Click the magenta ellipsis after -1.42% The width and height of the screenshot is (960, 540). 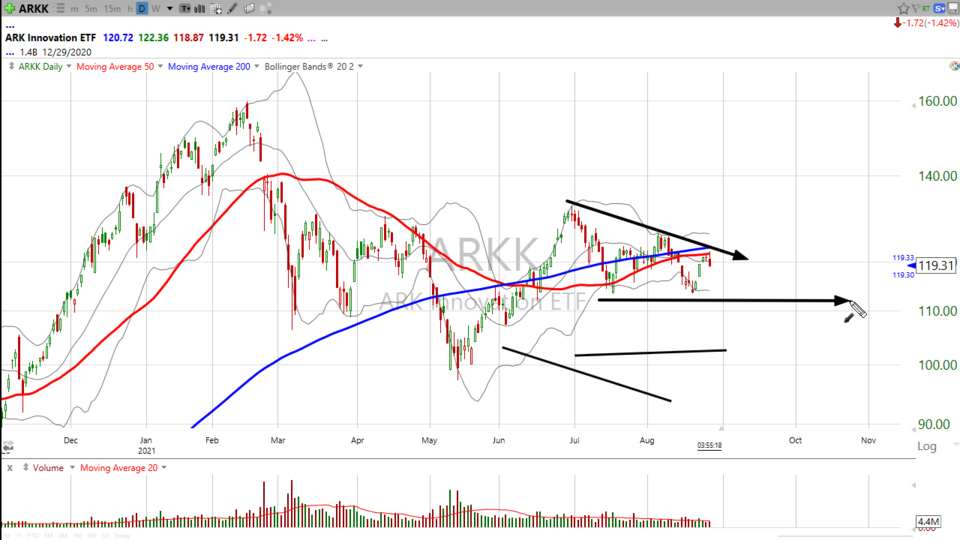tap(311, 40)
